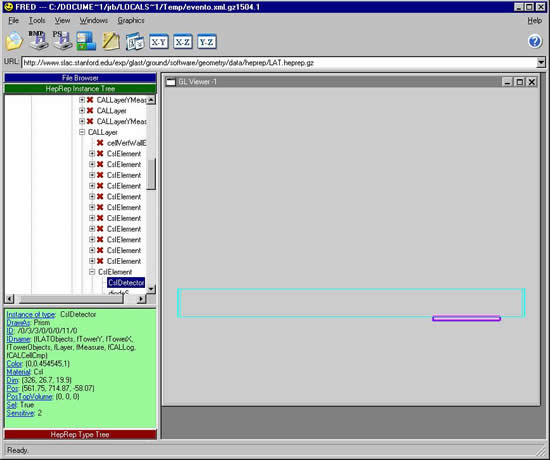The height and width of the screenshot is (460, 550).
Task: Click the PS export toolbar icon
Action: [62, 41]
